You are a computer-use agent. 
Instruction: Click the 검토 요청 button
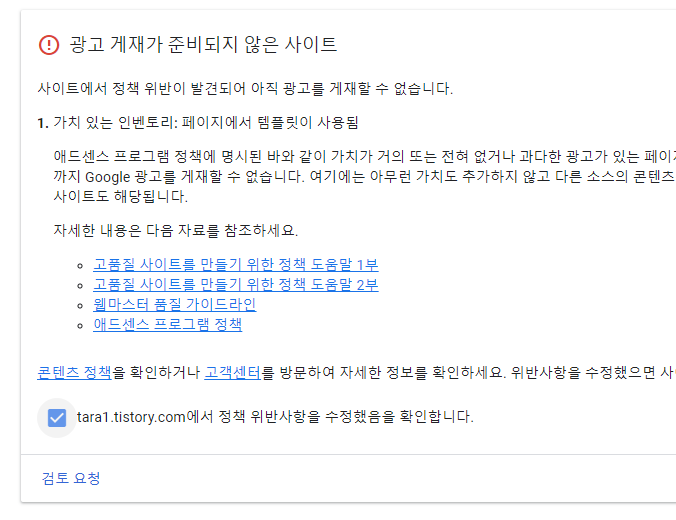pos(71,478)
